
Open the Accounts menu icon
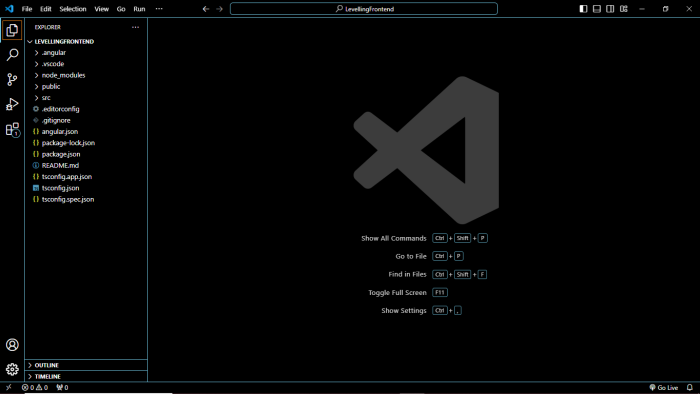click(x=12, y=345)
